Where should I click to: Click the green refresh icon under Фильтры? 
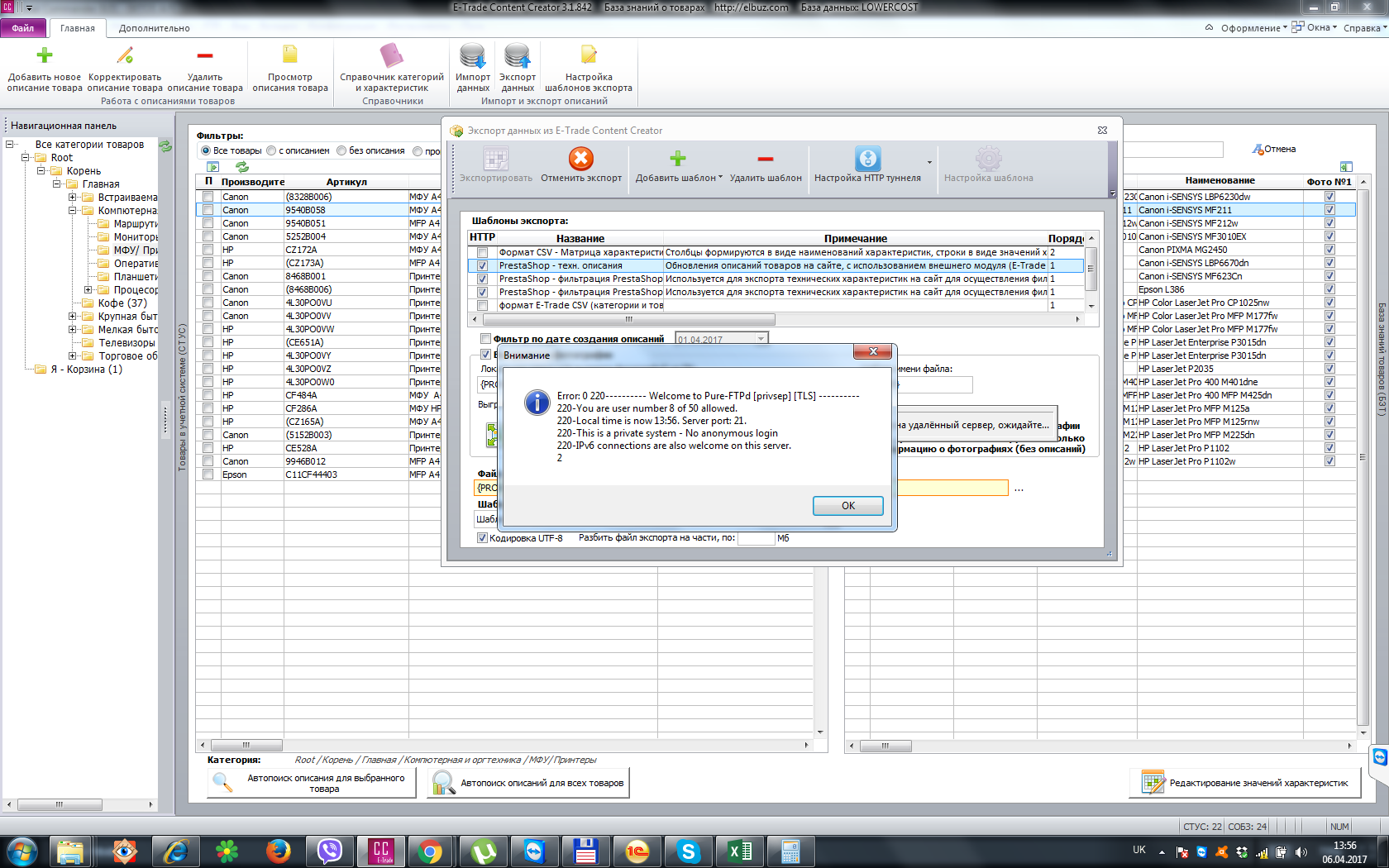pos(242,167)
